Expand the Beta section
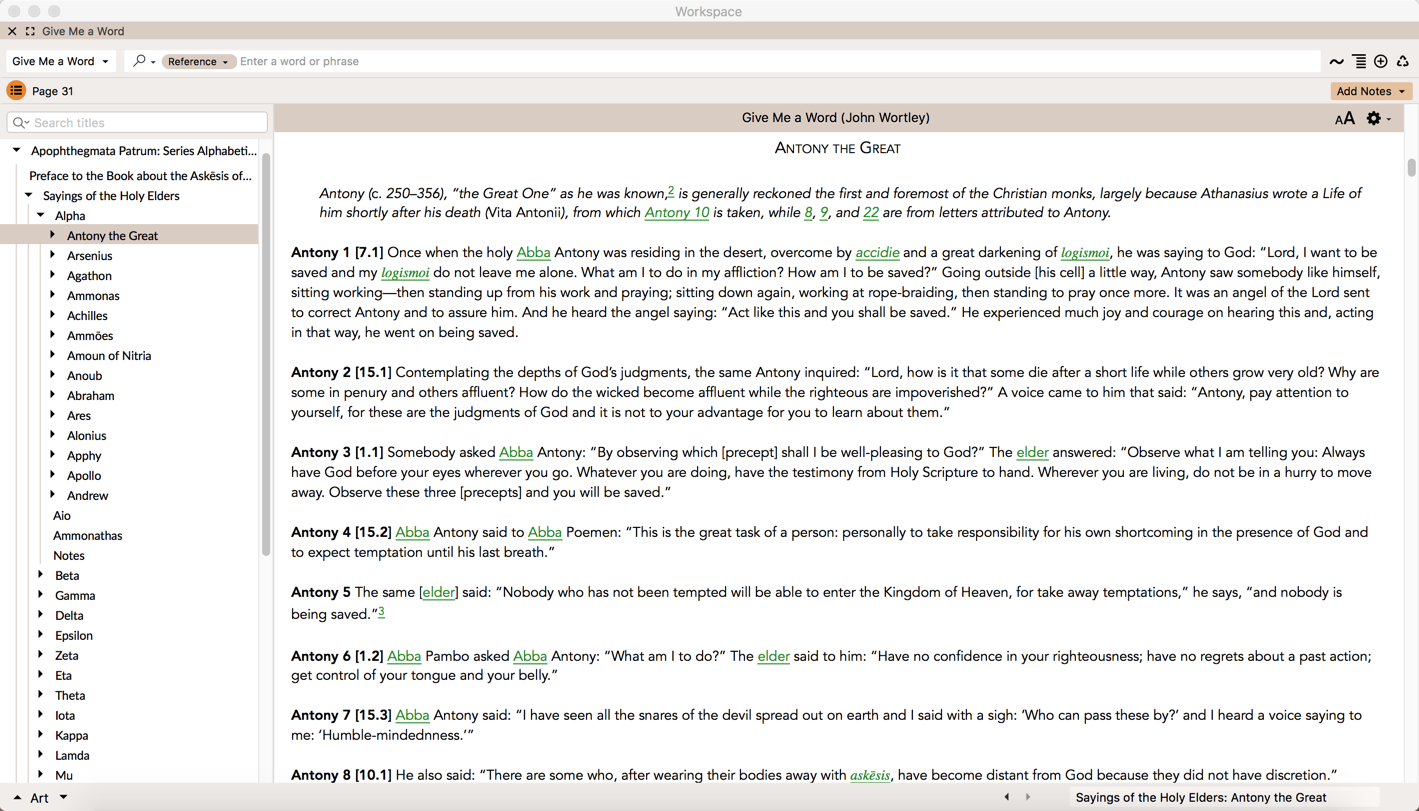This screenshot has height=811, width=1419. pos(40,575)
